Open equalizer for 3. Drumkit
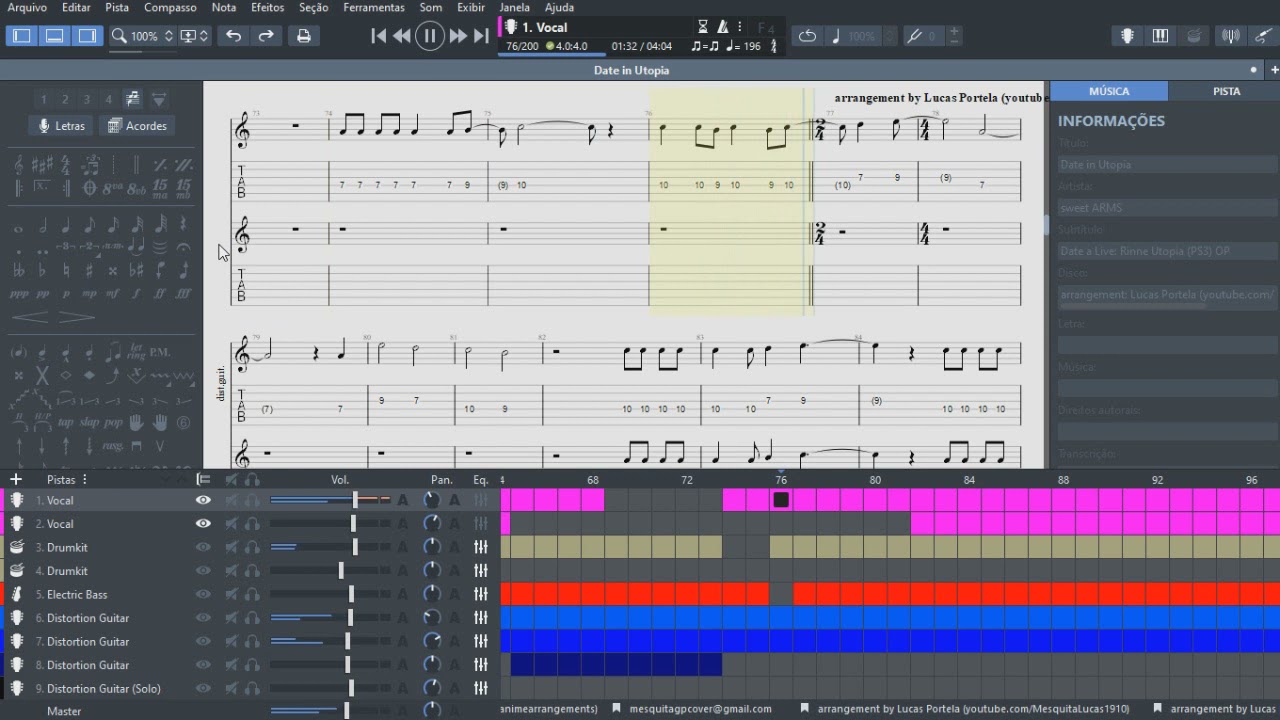This screenshot has width=1280, height=720. click(x=481, y=547)
